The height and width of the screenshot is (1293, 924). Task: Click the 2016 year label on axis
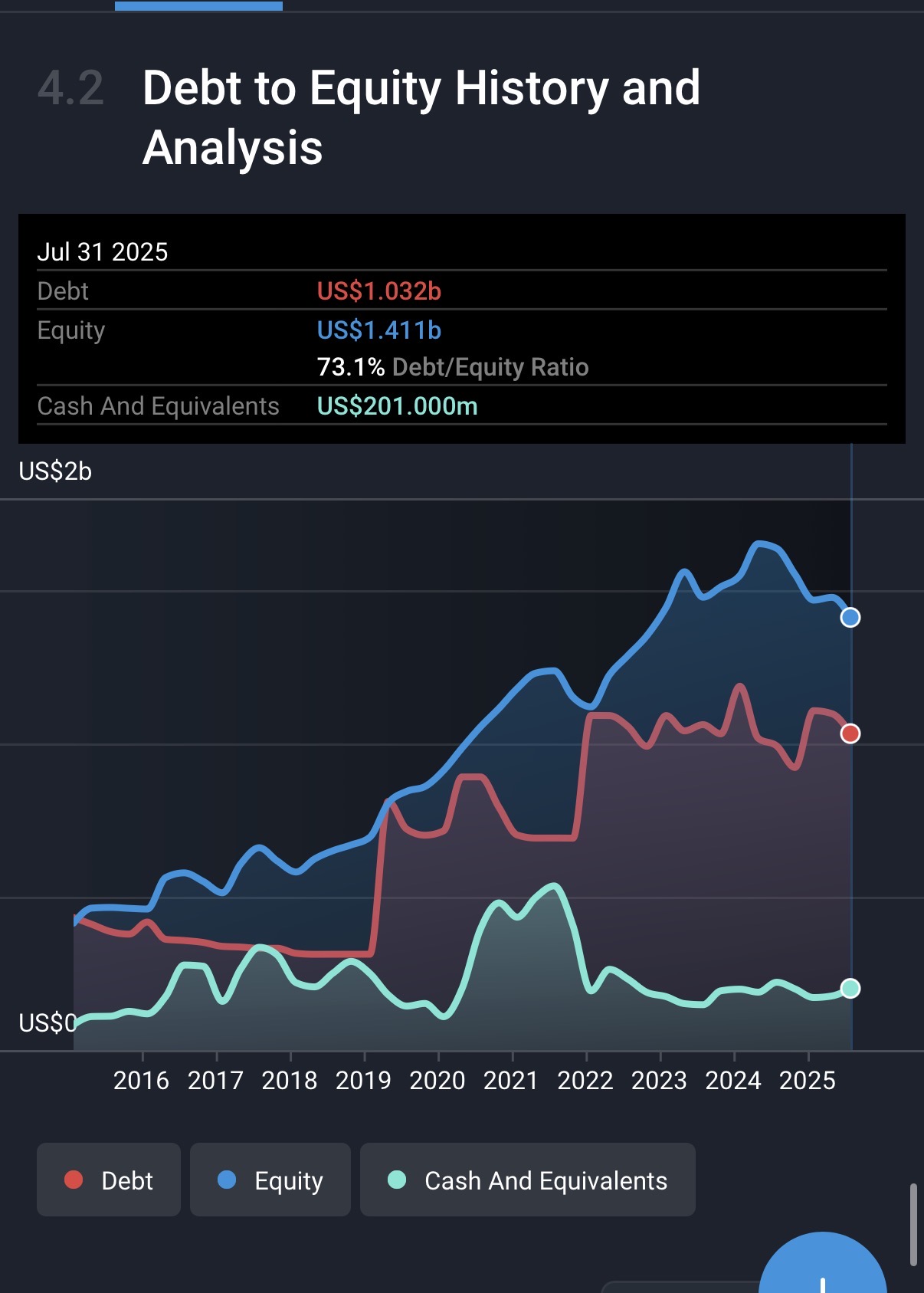pyautogui.click(x=141, y=1080)
